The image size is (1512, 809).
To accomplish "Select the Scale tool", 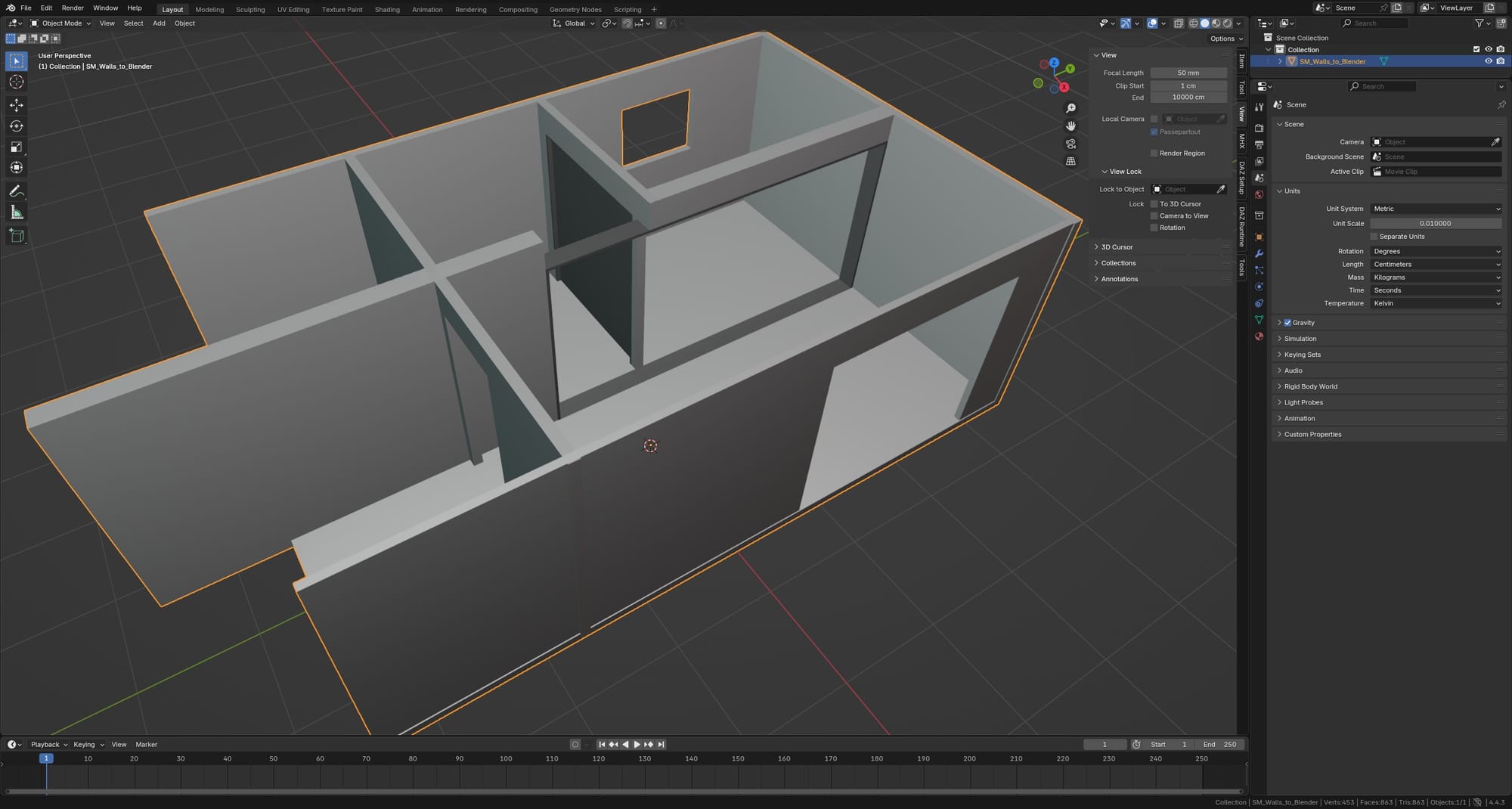I will [17, 147].
